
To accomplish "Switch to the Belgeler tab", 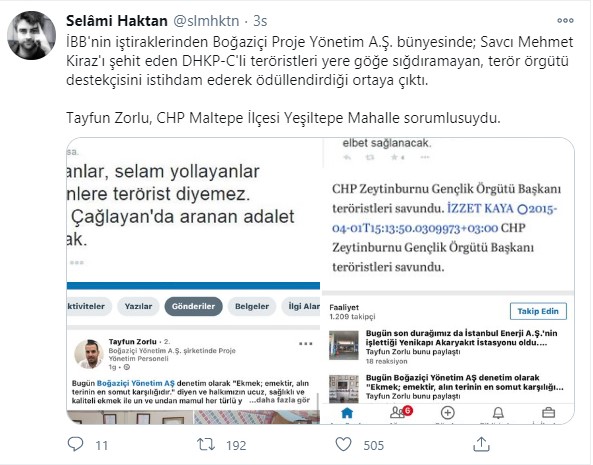I will (x=252, y=306).
